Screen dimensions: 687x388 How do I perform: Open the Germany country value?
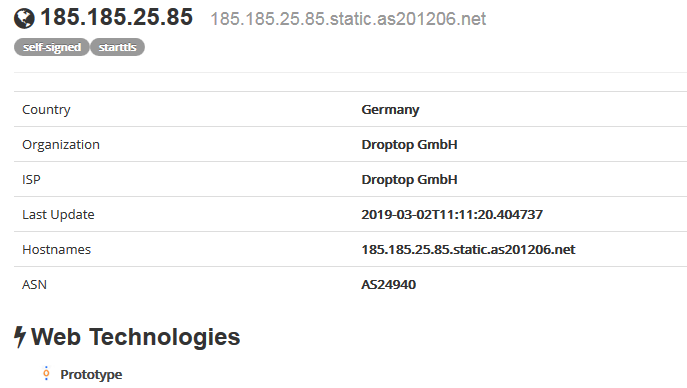[x=390, y=109]
